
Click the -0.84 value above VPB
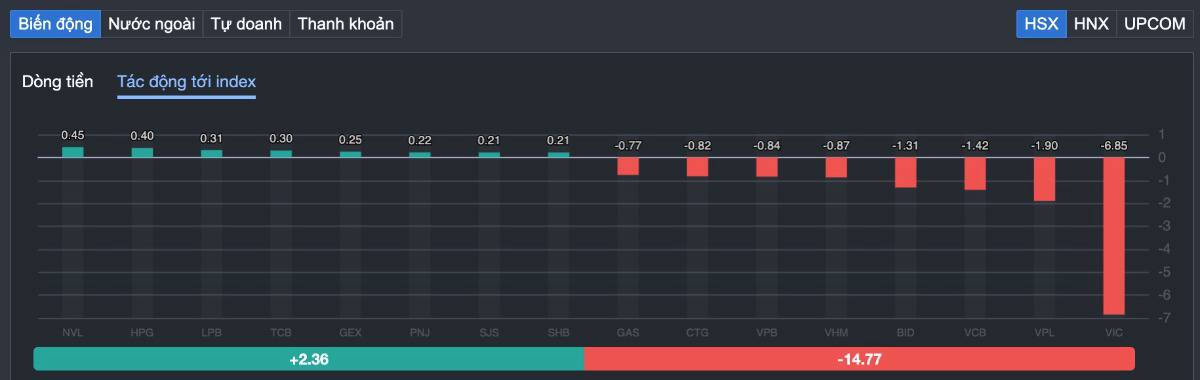coord(767,146)
